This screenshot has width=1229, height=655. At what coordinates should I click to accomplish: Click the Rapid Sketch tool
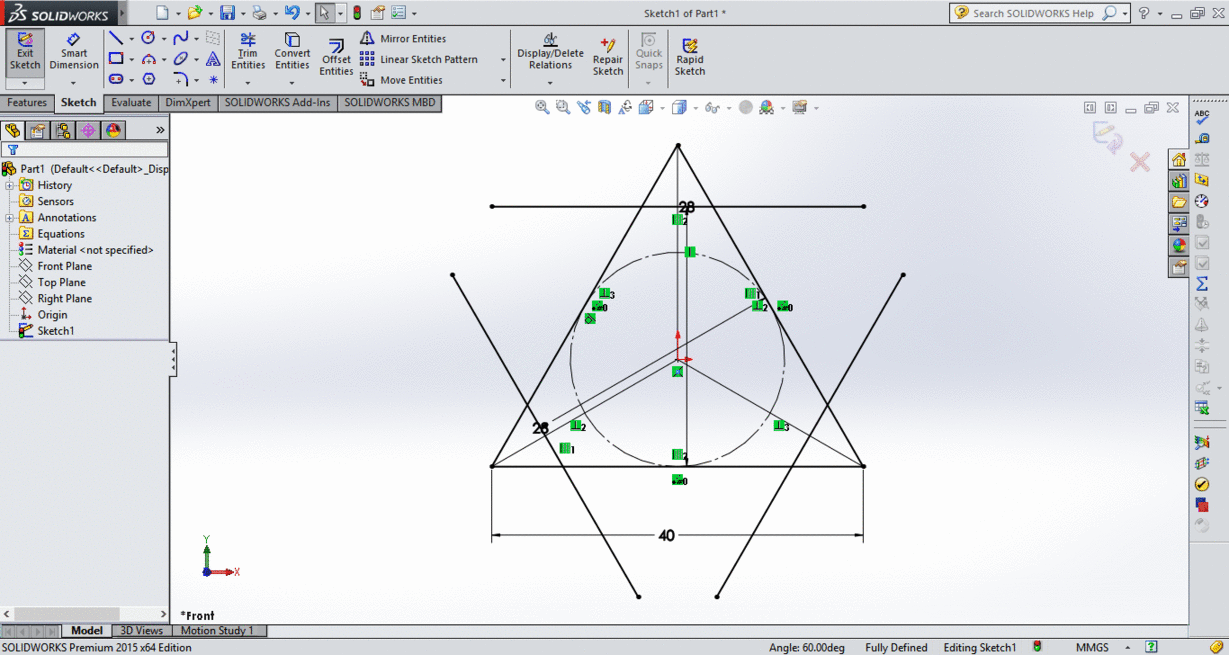tap(690, 57)
